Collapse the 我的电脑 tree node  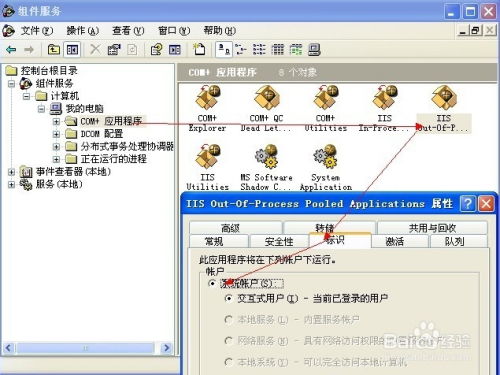pos(41,109)
